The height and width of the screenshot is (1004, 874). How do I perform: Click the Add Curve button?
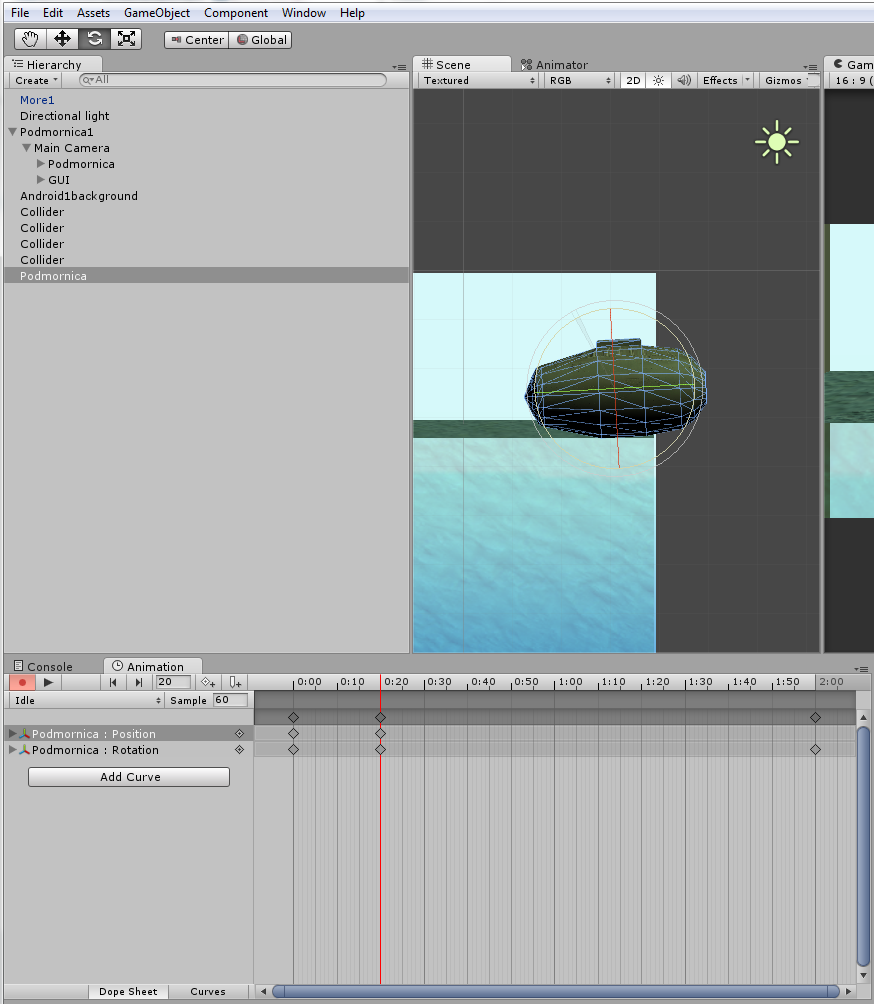[129, 777]
